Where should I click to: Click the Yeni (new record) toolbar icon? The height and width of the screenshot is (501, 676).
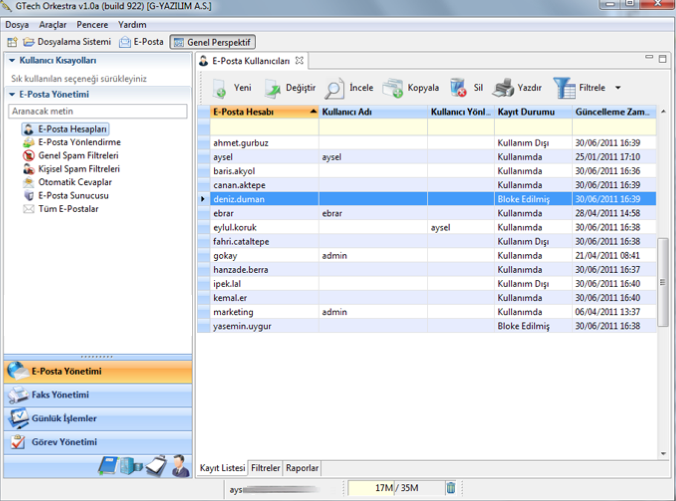tap(219, 88)
